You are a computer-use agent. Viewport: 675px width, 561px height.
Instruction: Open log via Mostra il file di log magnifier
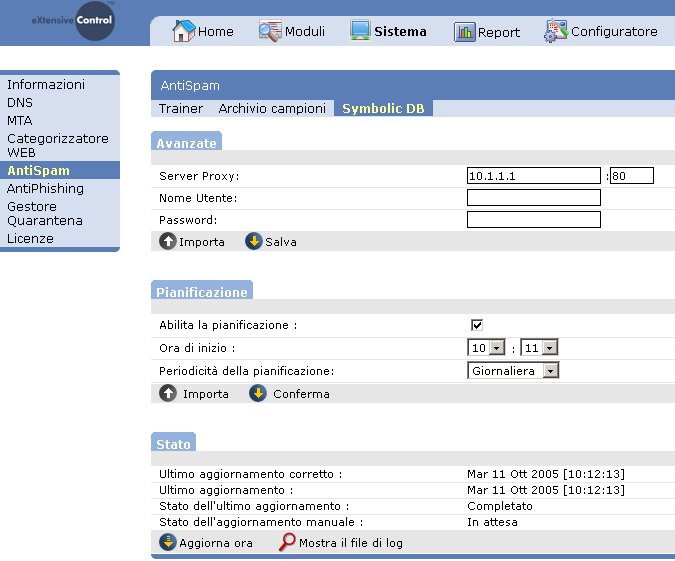288,542
